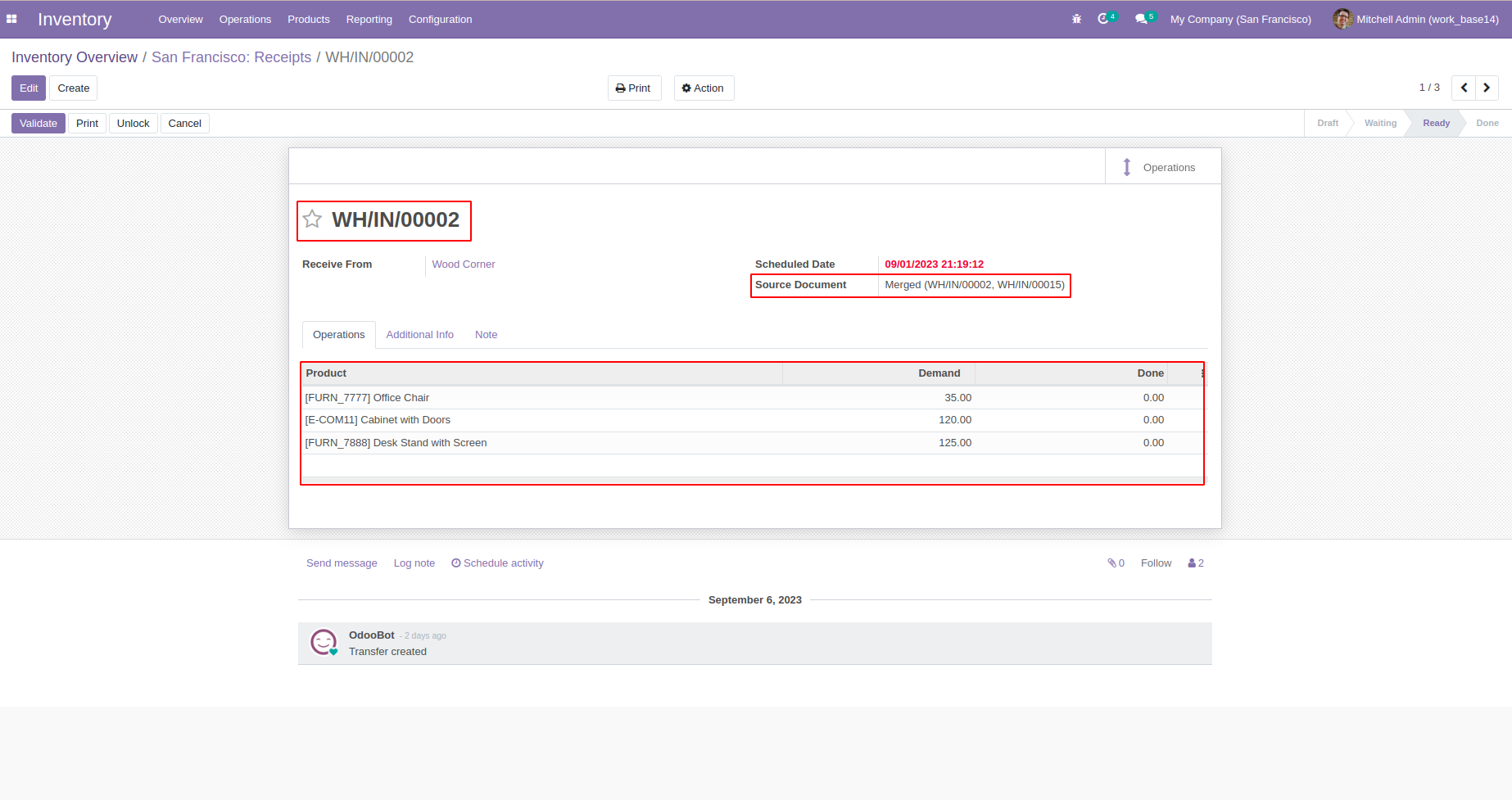
Task: Open the Action dropdown
Action: [x=704, y=88]
